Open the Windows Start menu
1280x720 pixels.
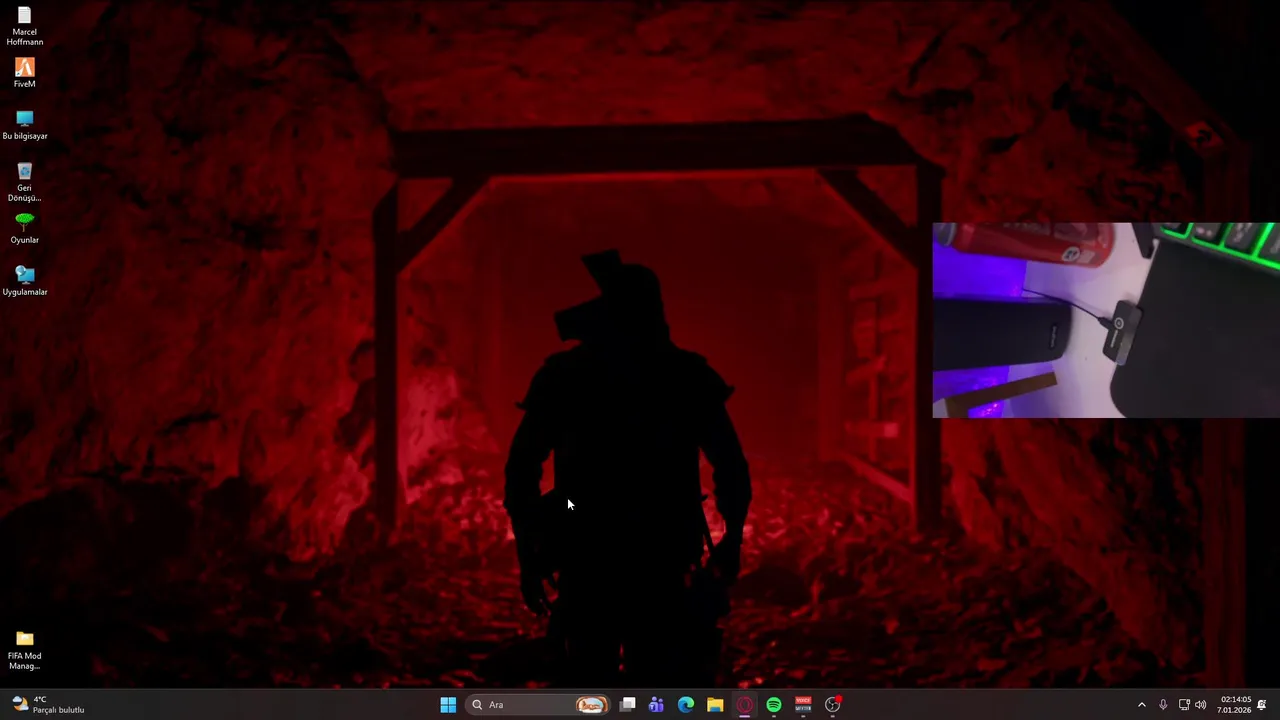click(x=448, y=705)
